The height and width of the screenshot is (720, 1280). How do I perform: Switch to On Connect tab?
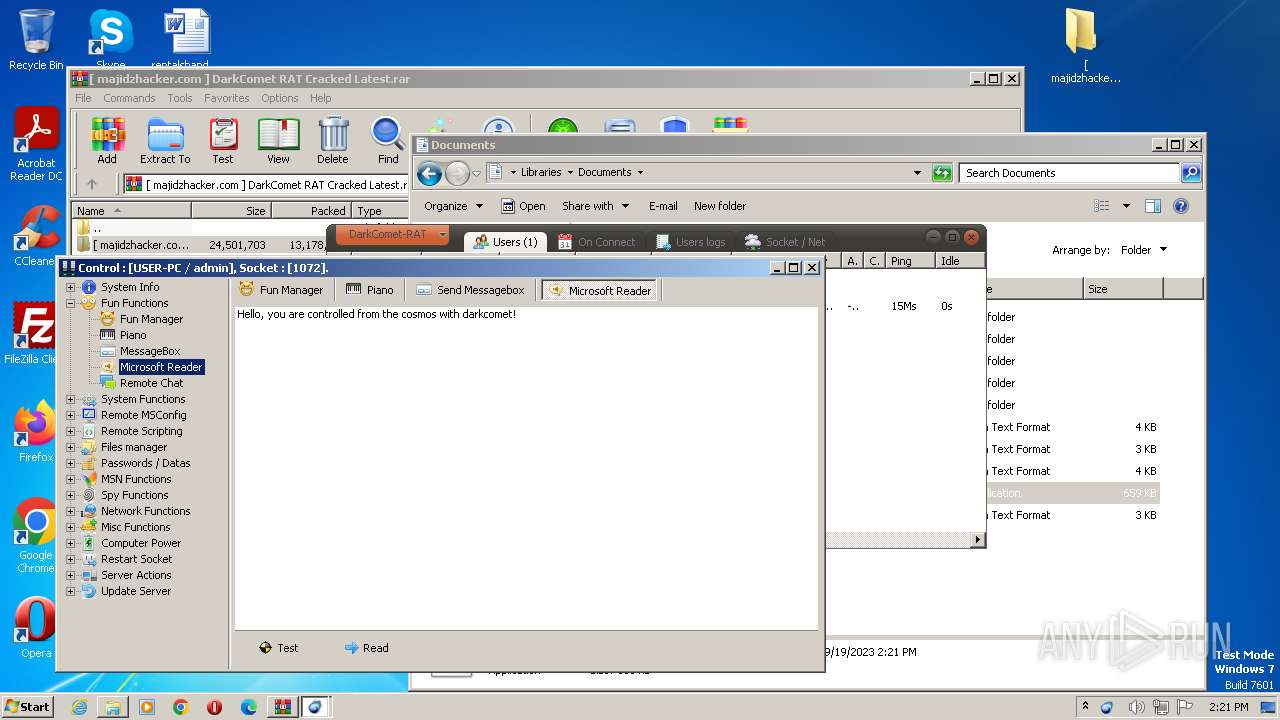pyautogui.click(x=597, y=241)
